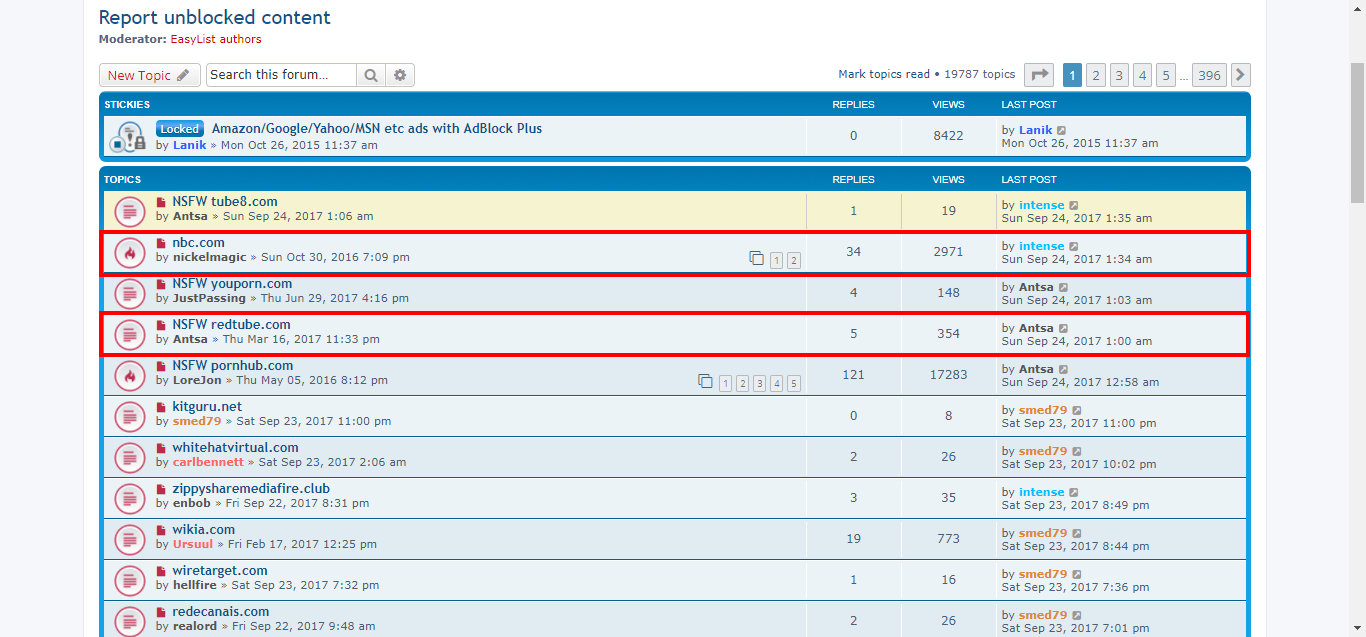
Task: Open NSFW pornhub.com topic
Action: 233,366
